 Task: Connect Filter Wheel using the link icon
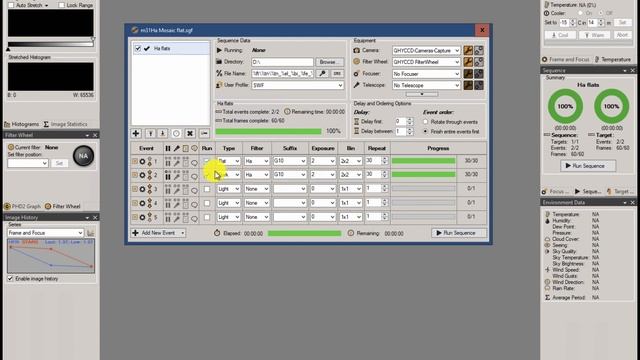(479, 62)
